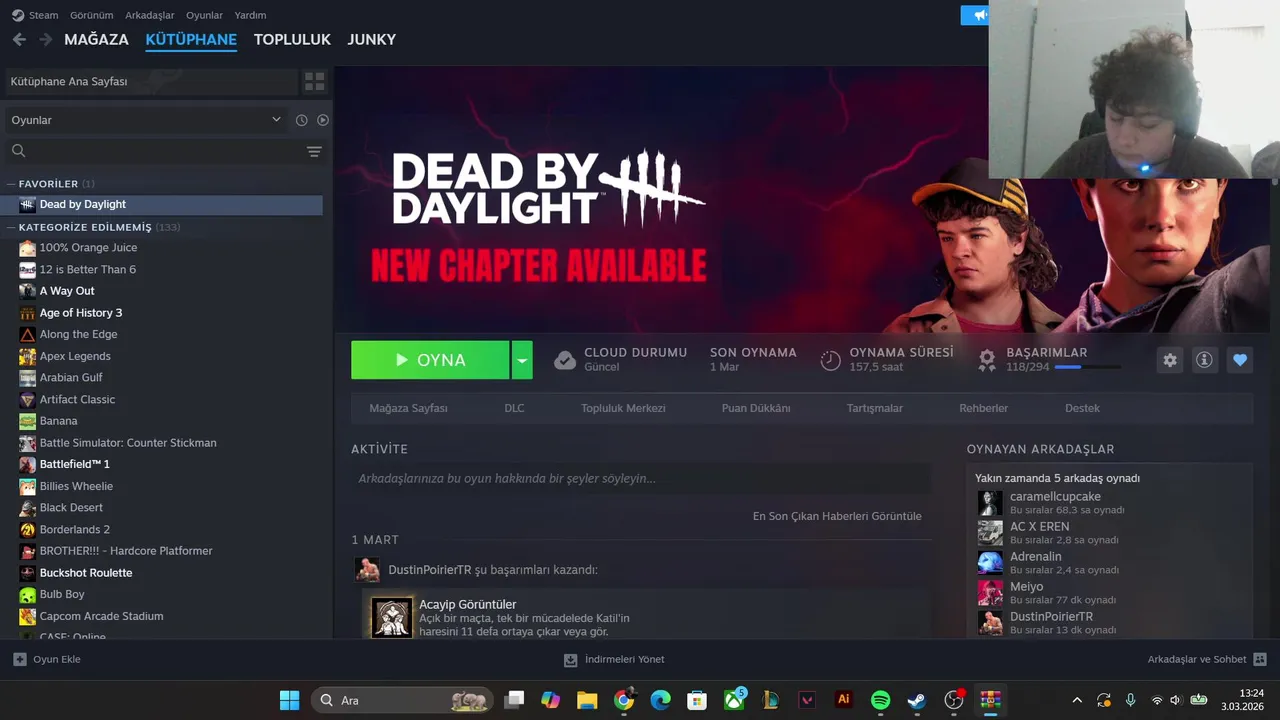Go to the MAĞAZA tab
This screenshot has width=1280, height=720.
pos(96,39)
